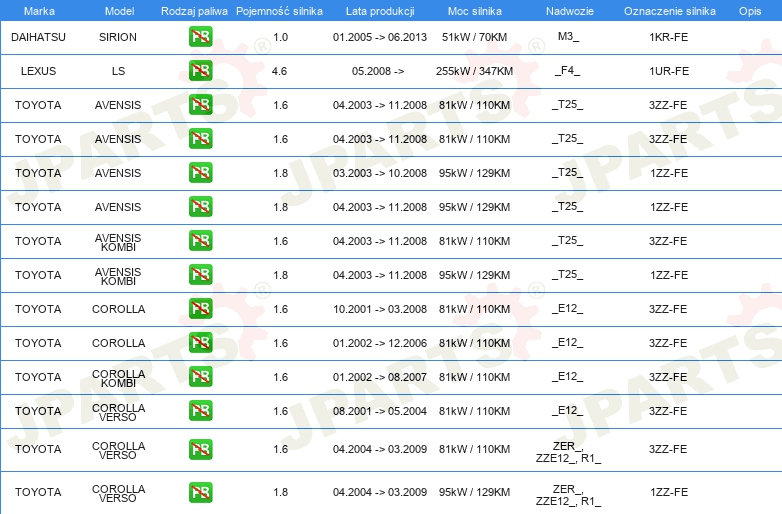This screenshot has width=782, height=514.
Task: Select the LEXUS brand cell
Action: click(38, 71)
